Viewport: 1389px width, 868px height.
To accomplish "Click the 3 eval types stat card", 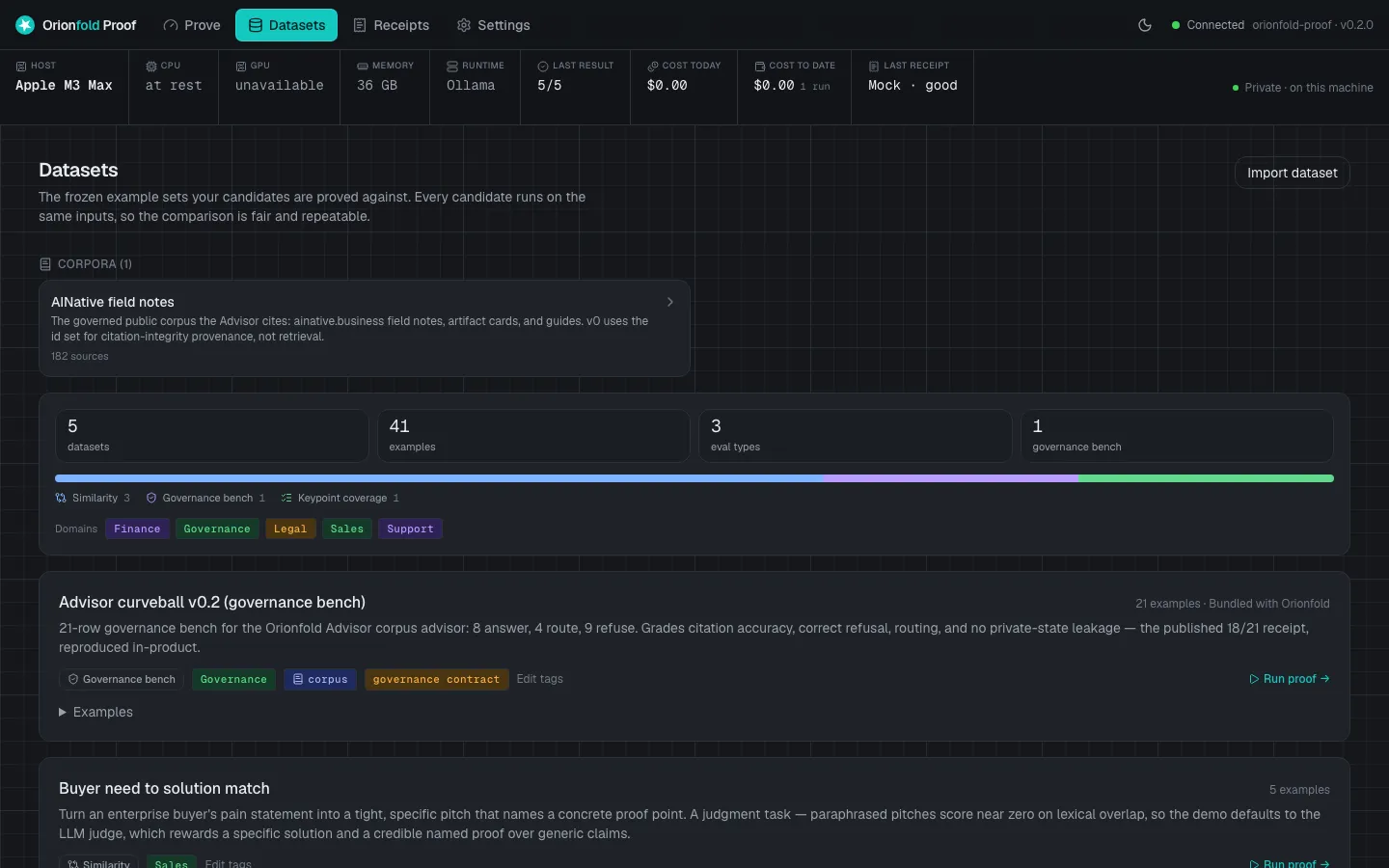I will coord(856,436).
